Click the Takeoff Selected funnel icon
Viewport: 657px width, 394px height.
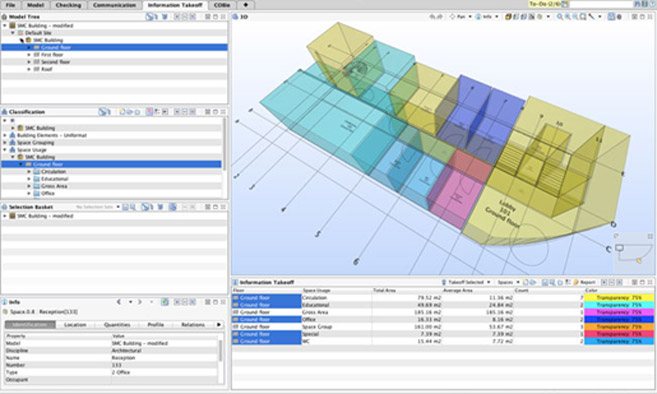point(444,282)
